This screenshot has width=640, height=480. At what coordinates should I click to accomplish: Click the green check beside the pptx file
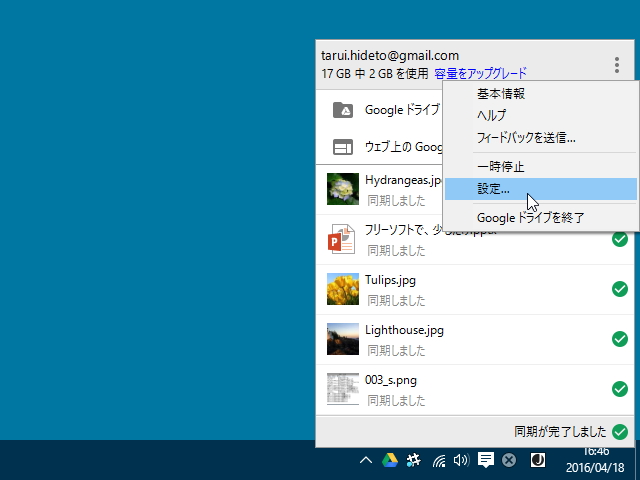(620, 239)
